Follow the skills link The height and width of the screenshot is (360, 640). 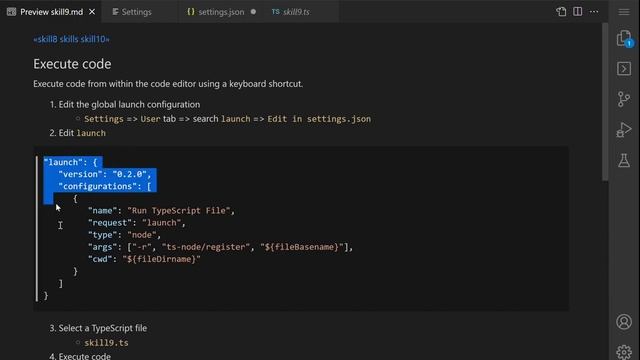(x=69, y=39)
